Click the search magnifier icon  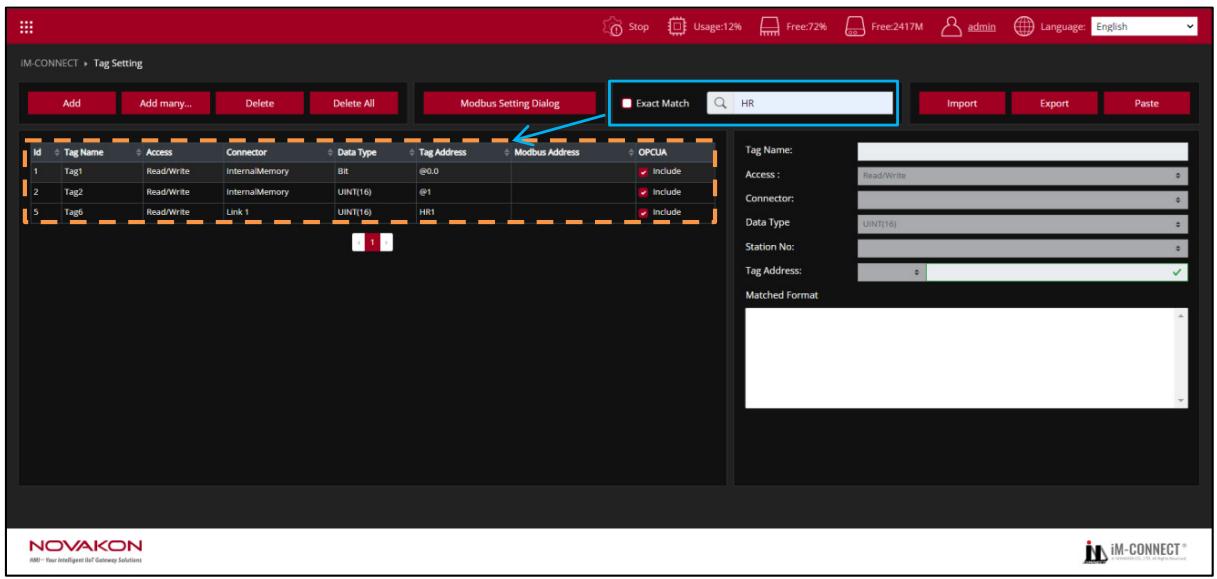(721, 102)
